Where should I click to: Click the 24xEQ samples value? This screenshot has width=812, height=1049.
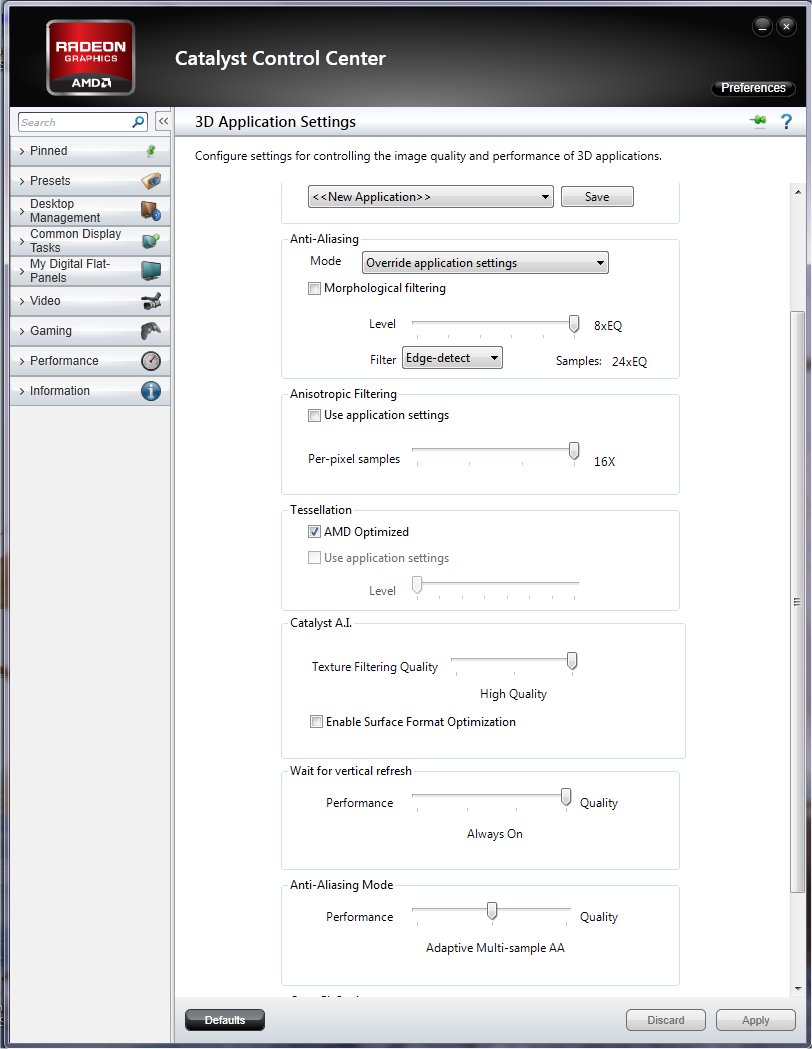(629, 361)
